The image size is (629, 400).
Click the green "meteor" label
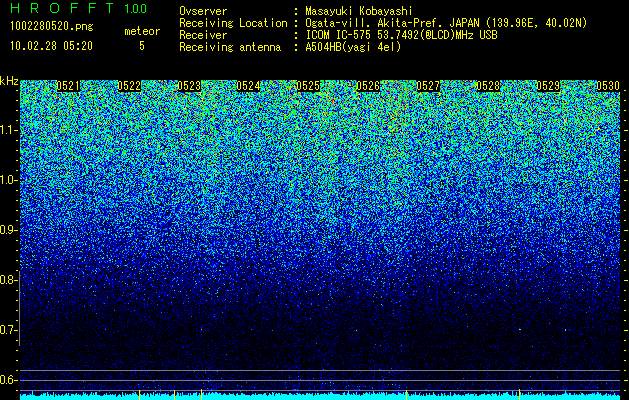tap(142, 31)
